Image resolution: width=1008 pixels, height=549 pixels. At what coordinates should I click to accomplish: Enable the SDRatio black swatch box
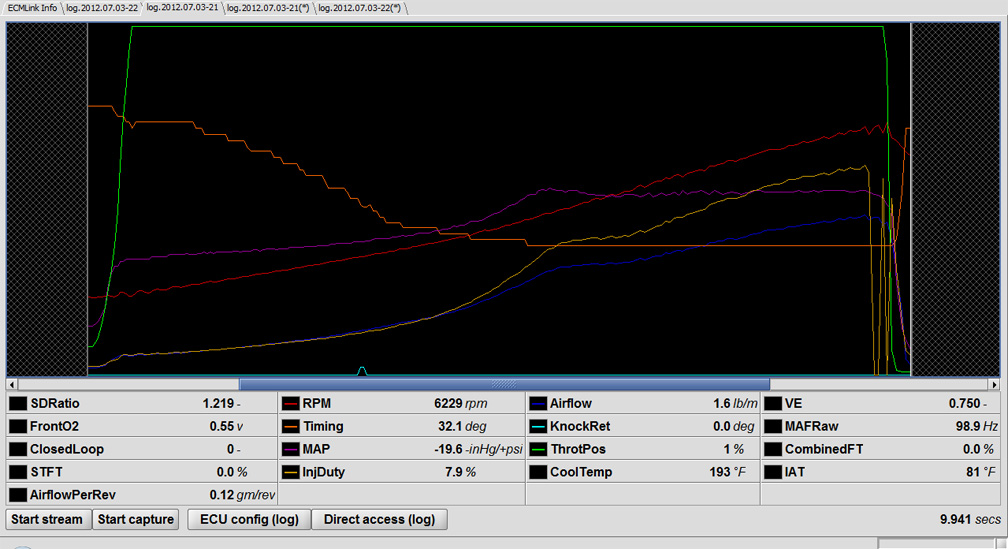pyautogui.click(x=18, y=404)
